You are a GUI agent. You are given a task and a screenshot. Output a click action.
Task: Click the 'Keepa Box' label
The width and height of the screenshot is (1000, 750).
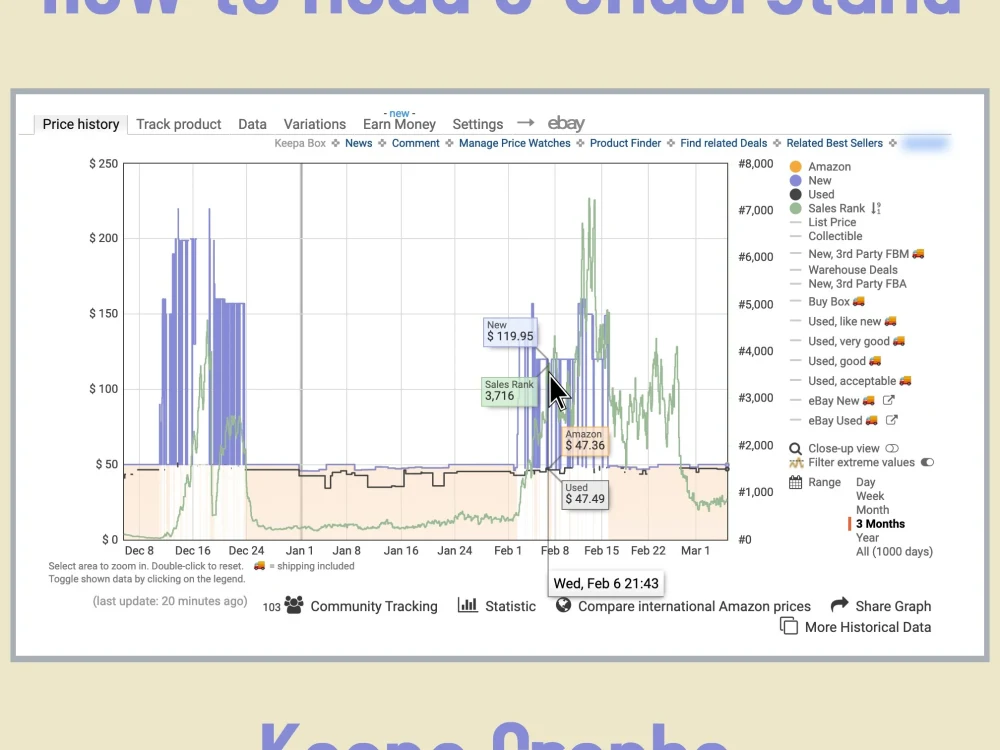pyautogui.click(x=300, y=143)
